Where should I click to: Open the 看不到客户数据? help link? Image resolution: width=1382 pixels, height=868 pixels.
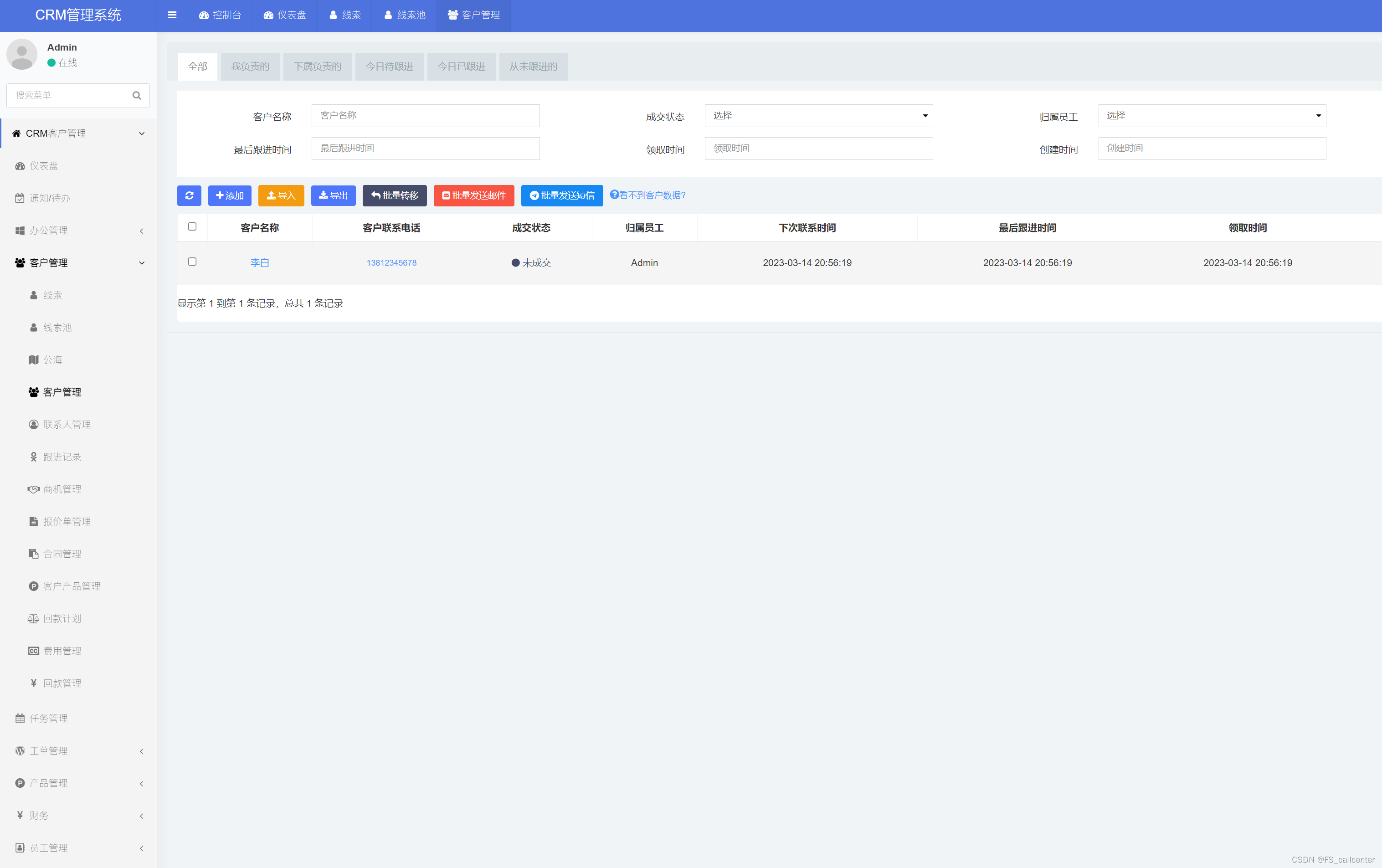648,195
